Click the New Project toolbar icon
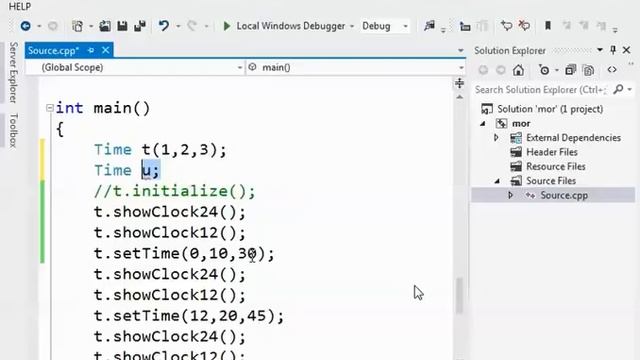 coord(78,26)
